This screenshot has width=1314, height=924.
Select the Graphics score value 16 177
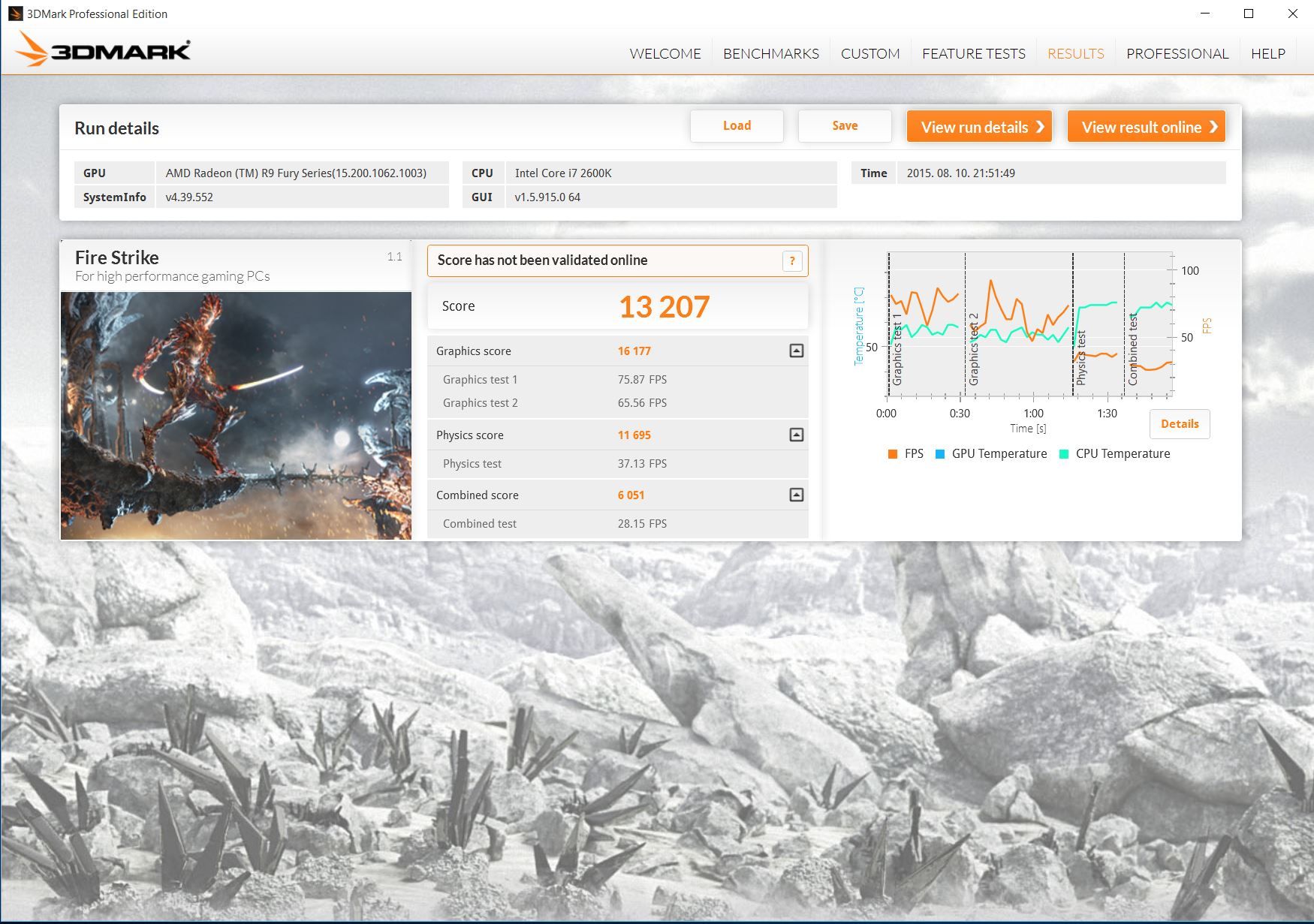pos(634,351)
